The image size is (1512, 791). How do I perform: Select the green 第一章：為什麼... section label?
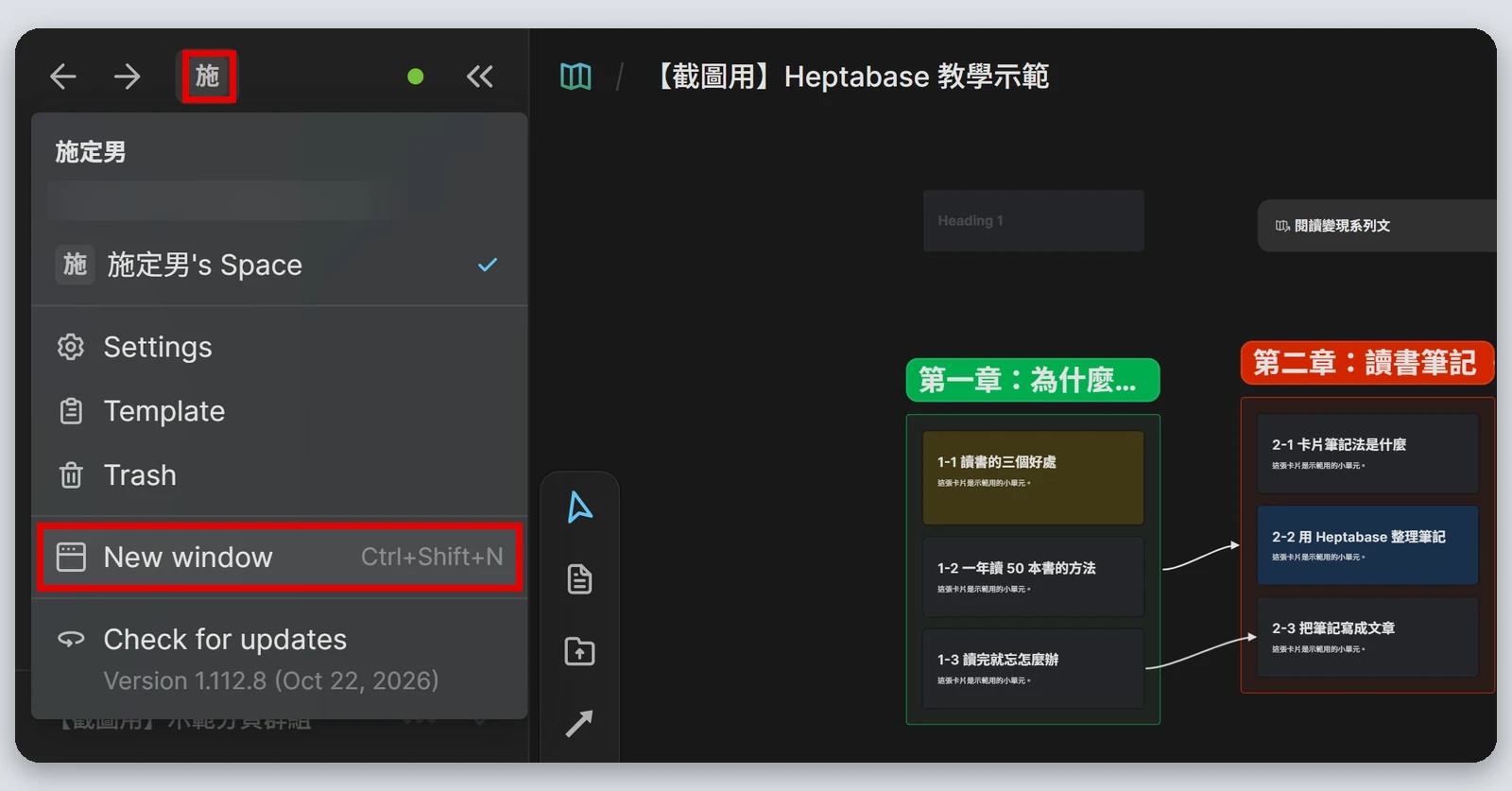point(1033,380)
